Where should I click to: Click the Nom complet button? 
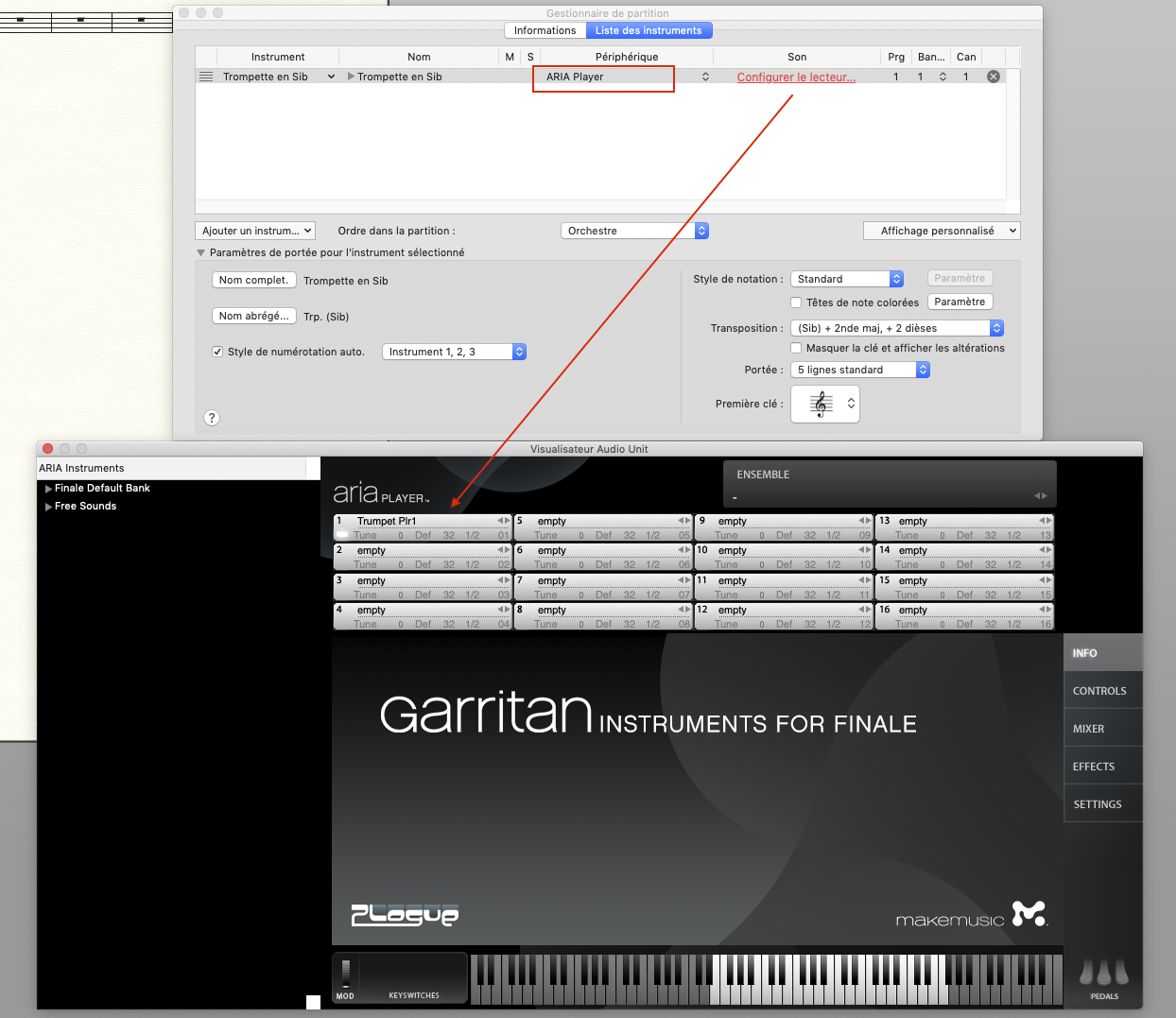click(253, 281)
